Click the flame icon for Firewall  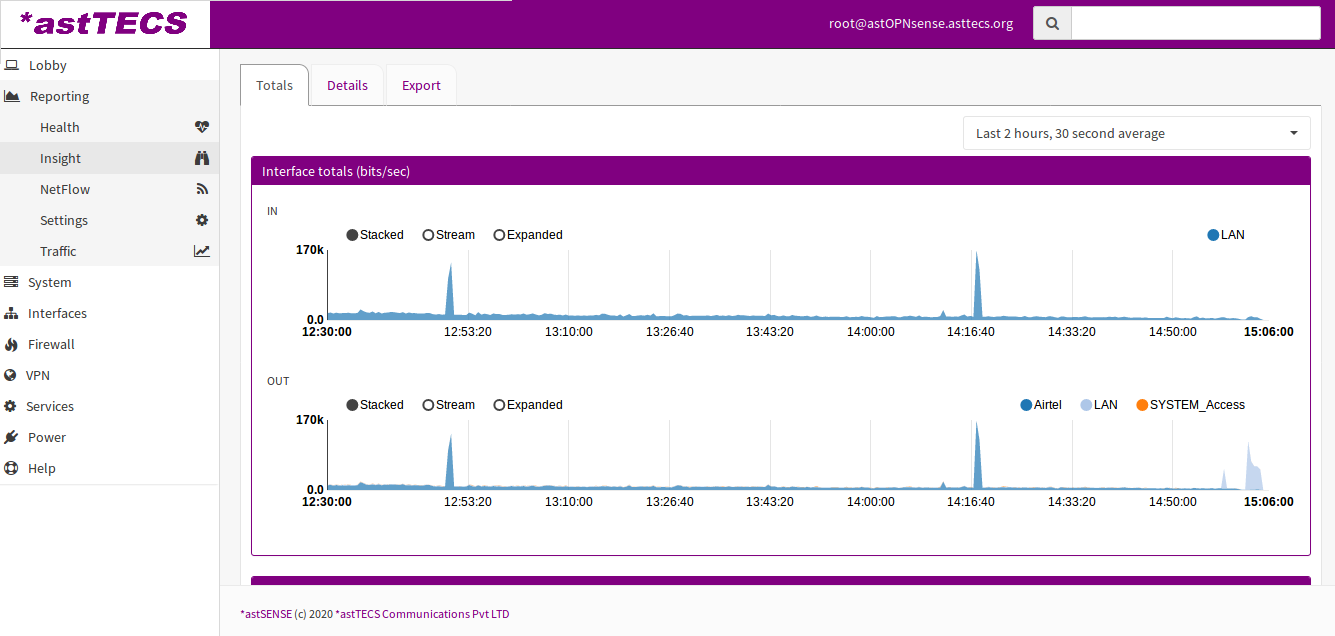pyautogui.click(x=11, y=344)
